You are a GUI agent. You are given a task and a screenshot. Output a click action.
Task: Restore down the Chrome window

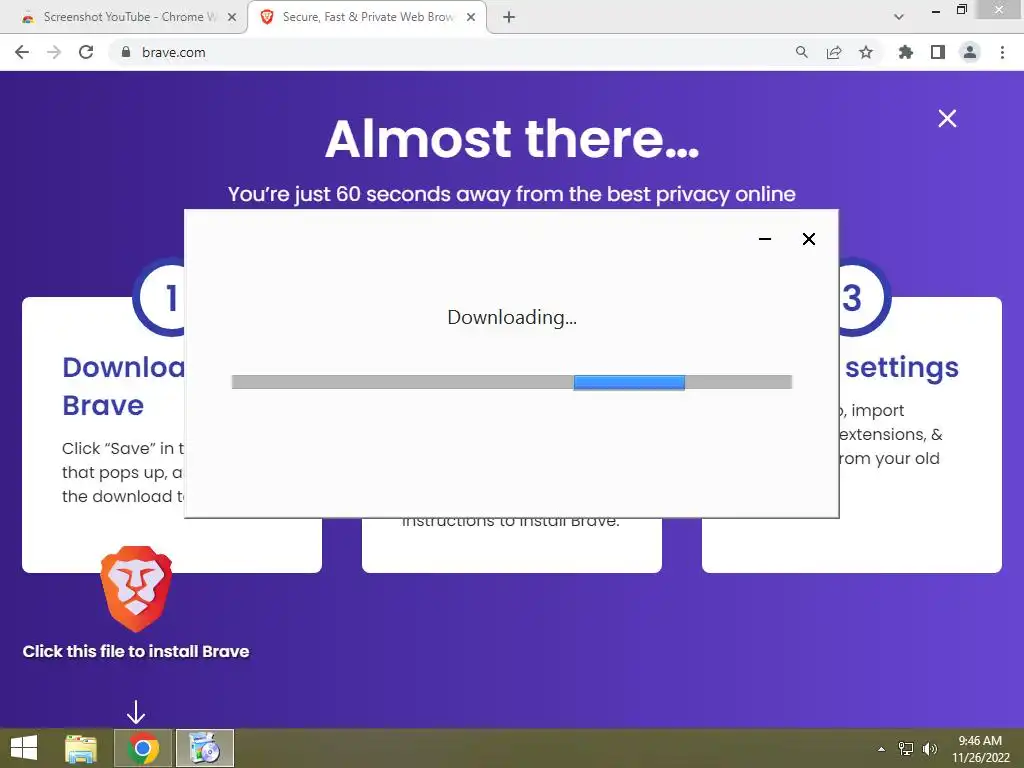coord(961,10)
